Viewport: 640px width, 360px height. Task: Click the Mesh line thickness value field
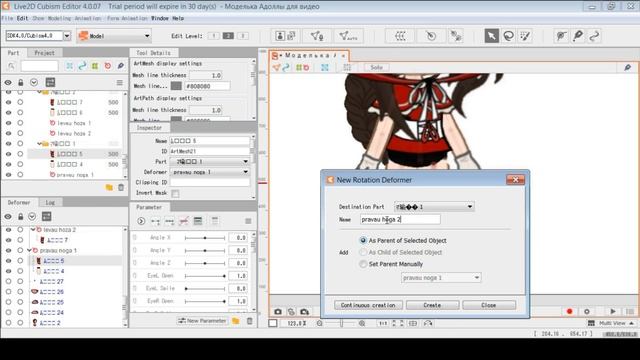point(206,75)
